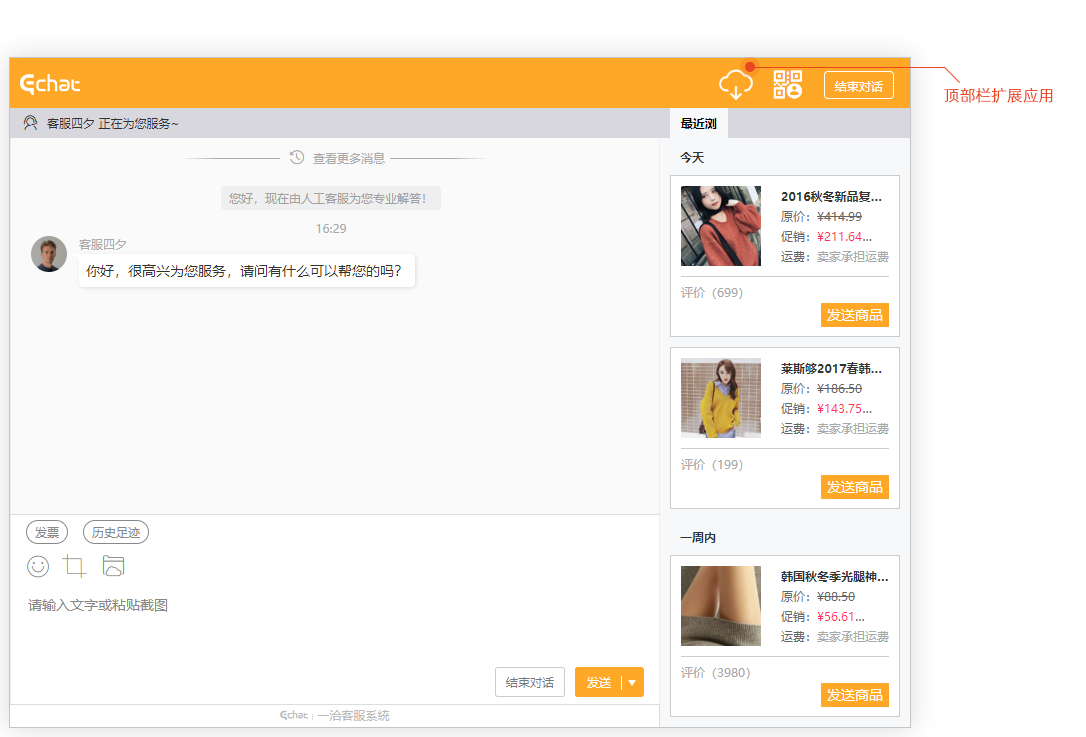Viewport: 1086px width, 737px height.
Task: Send the 2016秋冬新品 product via 发送商品
Action: point(854,315)
